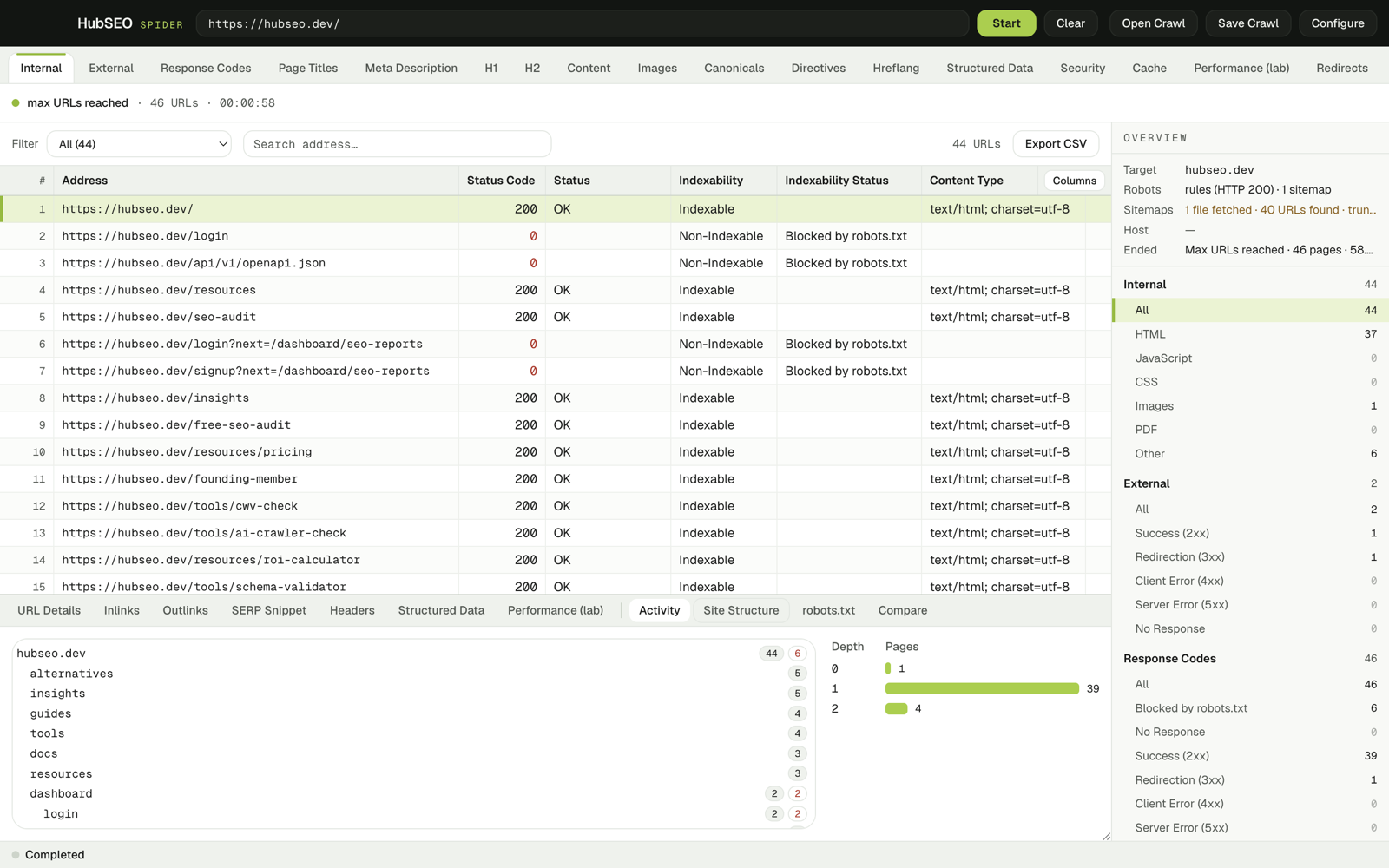Select row https://hubseo.dev/tools/cwv-check
This screenshot has height=868, width=1389.
556,506
